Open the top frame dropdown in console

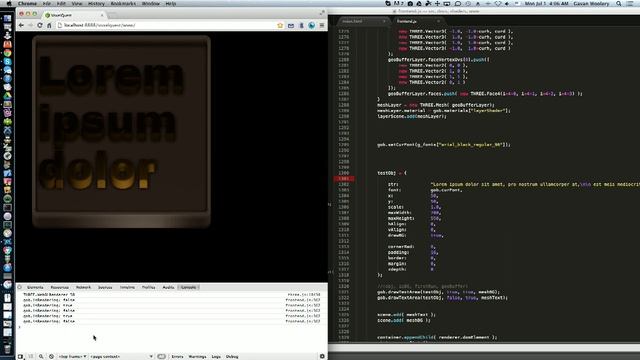point(72,356)
